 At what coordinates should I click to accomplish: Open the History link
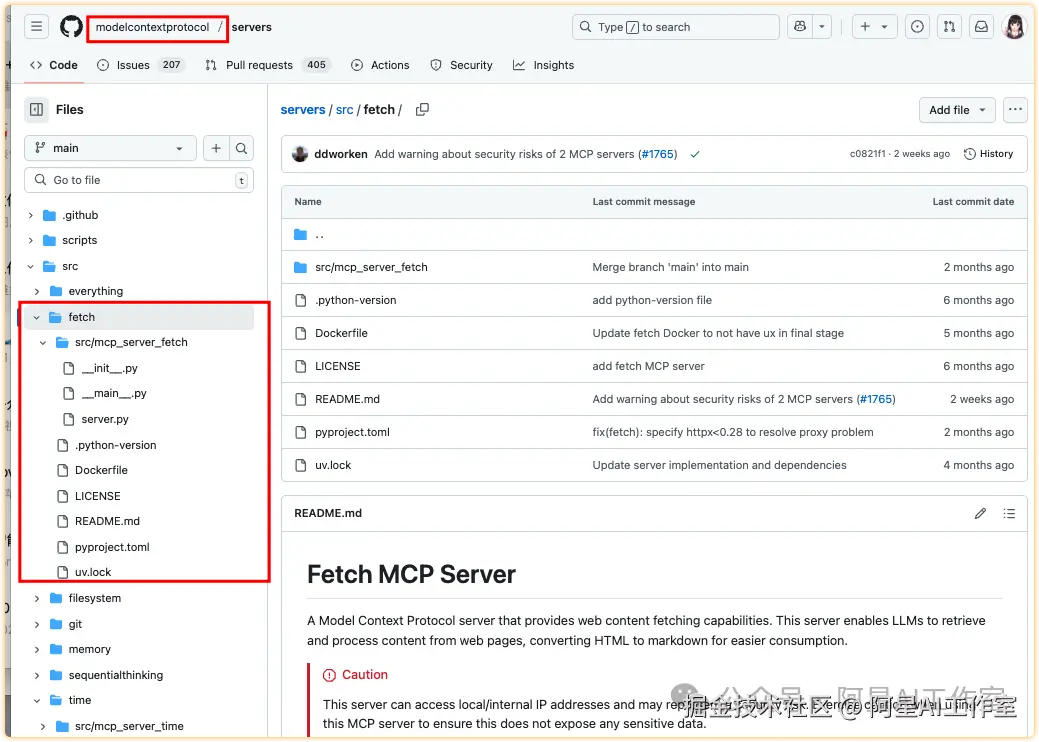(x=988, y=154)
